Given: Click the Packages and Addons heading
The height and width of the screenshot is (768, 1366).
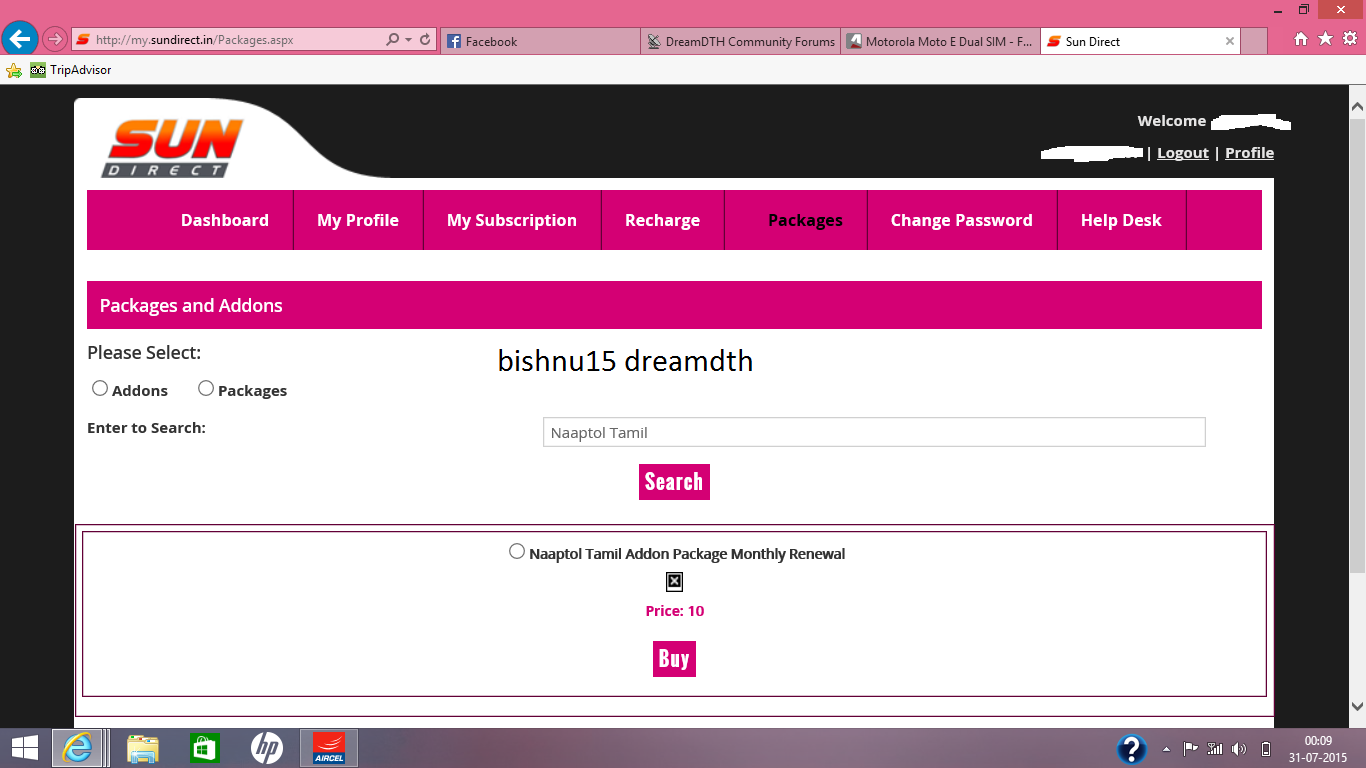Looking at the screenshot, I should point(191,306).
